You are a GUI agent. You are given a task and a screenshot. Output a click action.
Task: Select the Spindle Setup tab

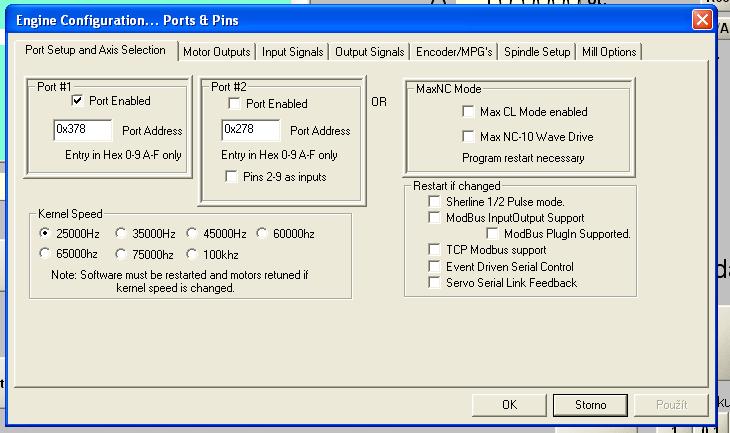coord(537,52)
